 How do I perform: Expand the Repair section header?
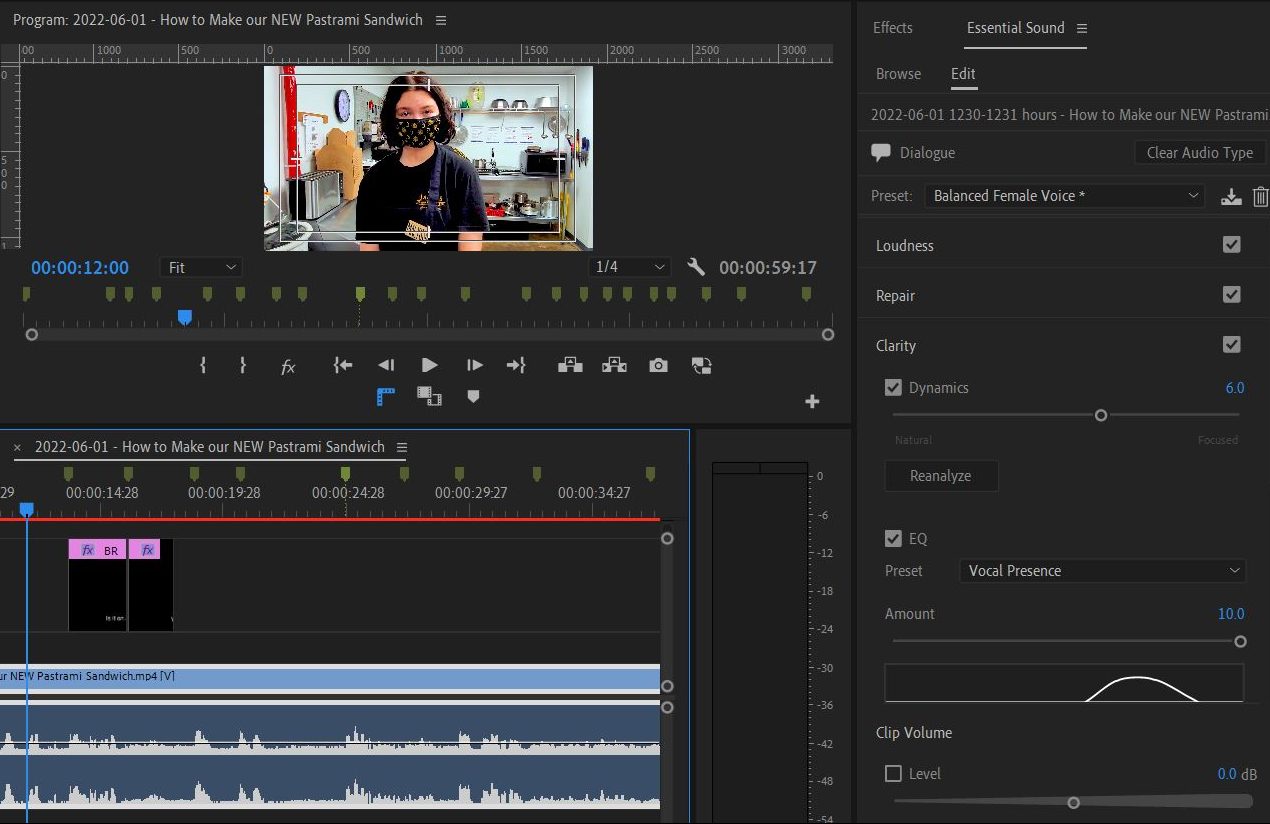(x=895, y=296)
